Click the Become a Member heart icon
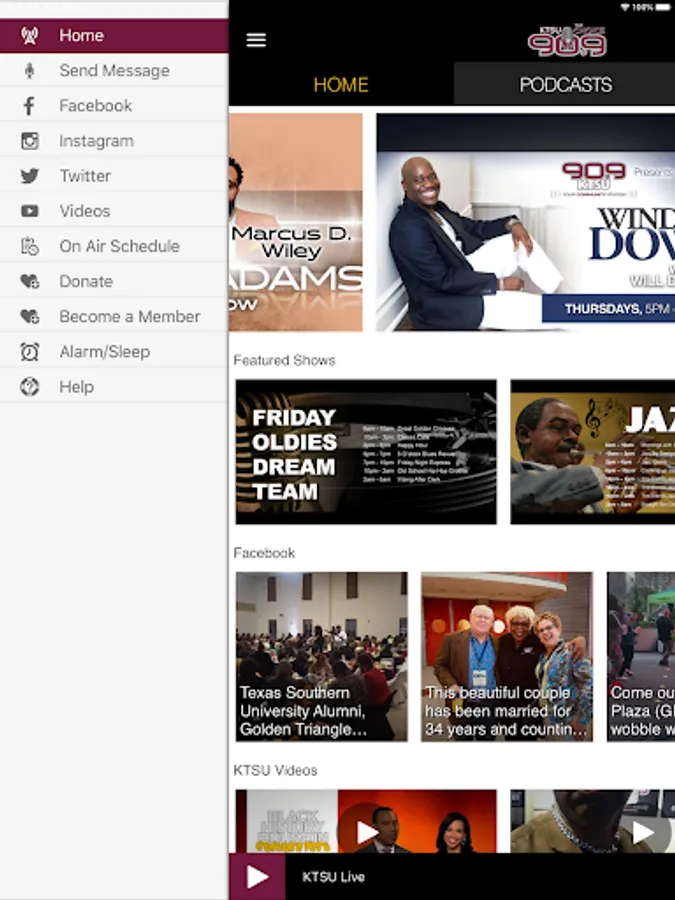675x900 pixels. point(30,316)
